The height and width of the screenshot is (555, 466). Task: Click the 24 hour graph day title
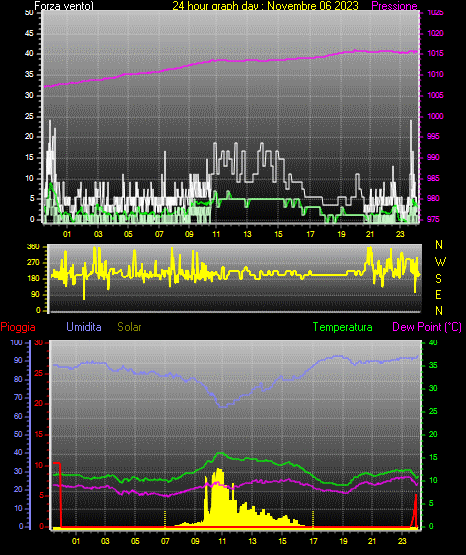[265, 6]
